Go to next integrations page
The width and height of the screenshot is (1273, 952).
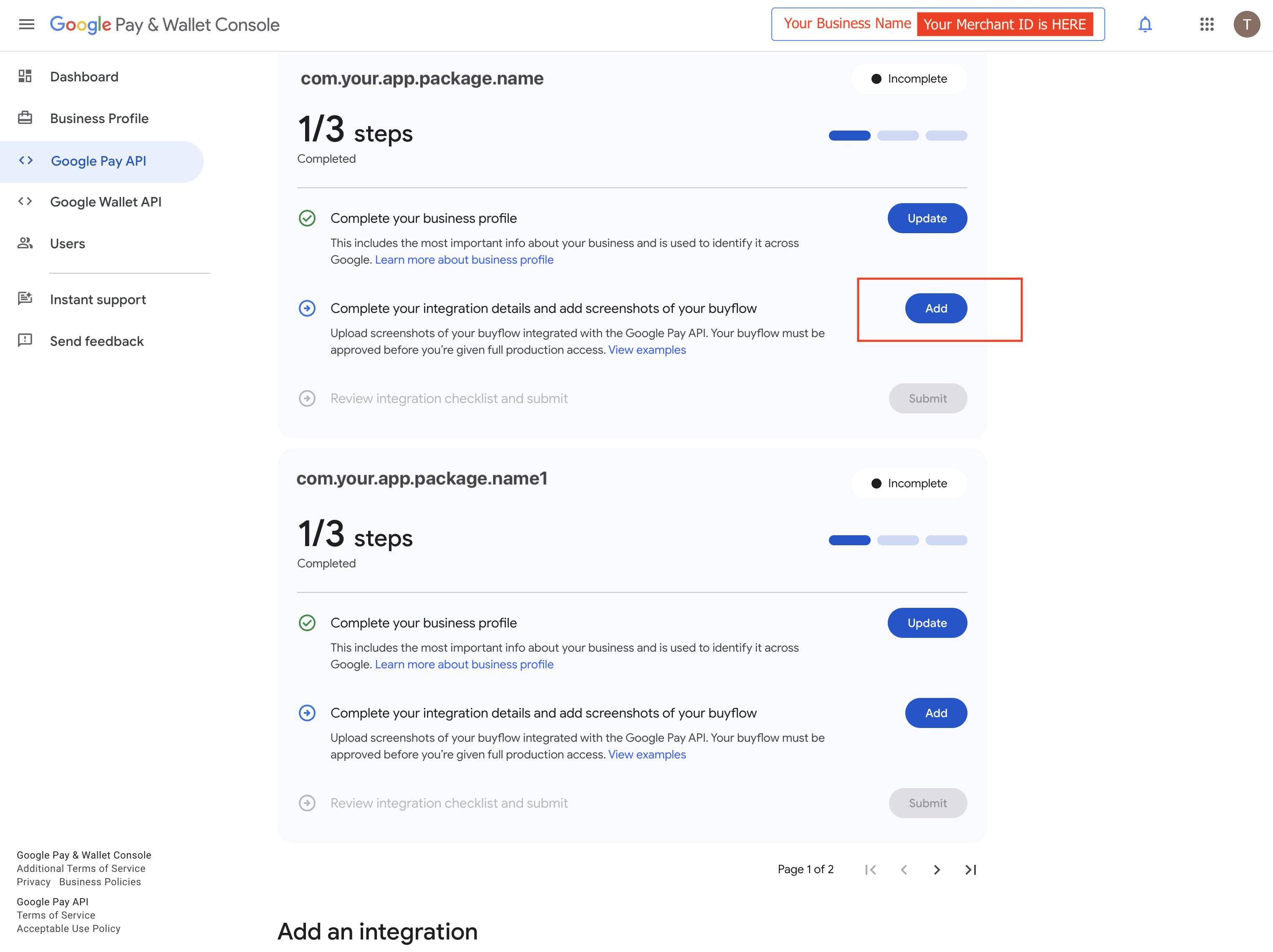(936, 869)
